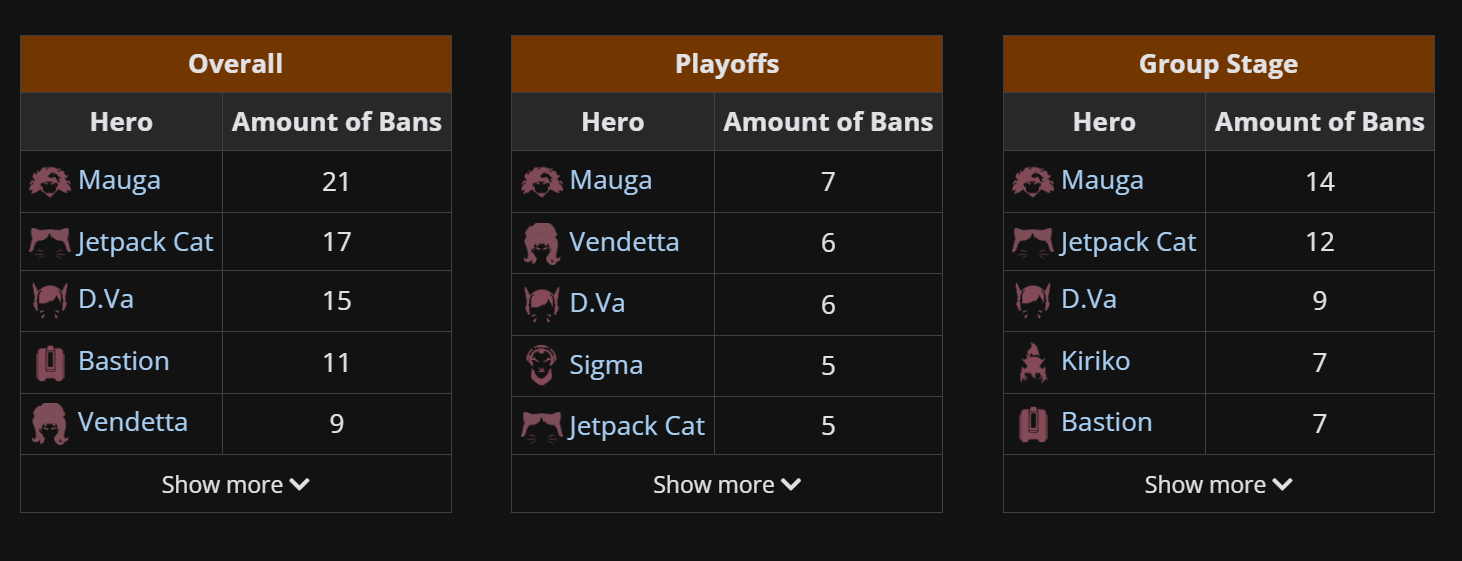This screenshot has height=561, width=1462.
Task: Click D.Va icon in Playoffs table
Action: (541, 304)
